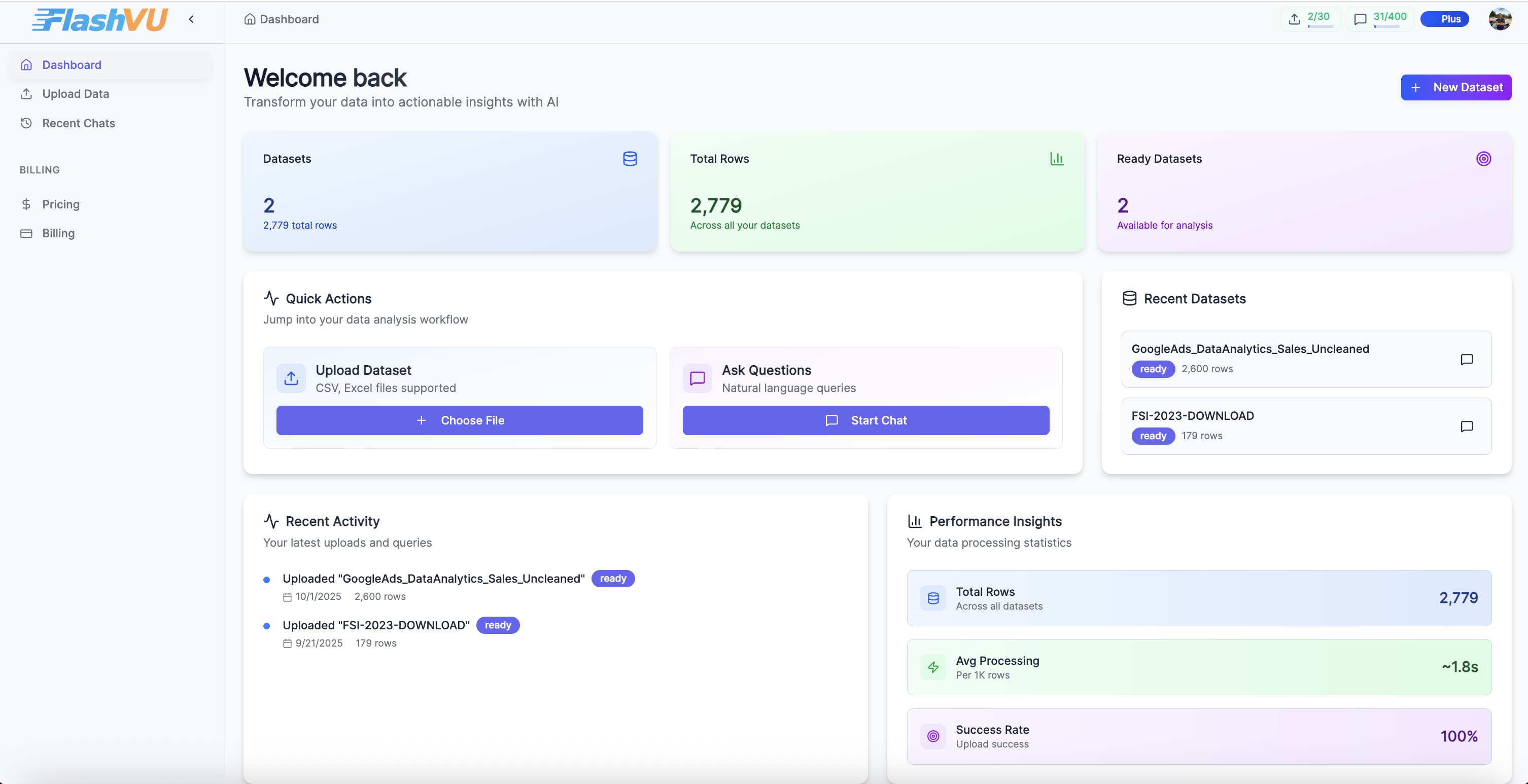Click the bar chart icon on the Total Rows card
The image size is (1528, 784).
(1056, 159)
